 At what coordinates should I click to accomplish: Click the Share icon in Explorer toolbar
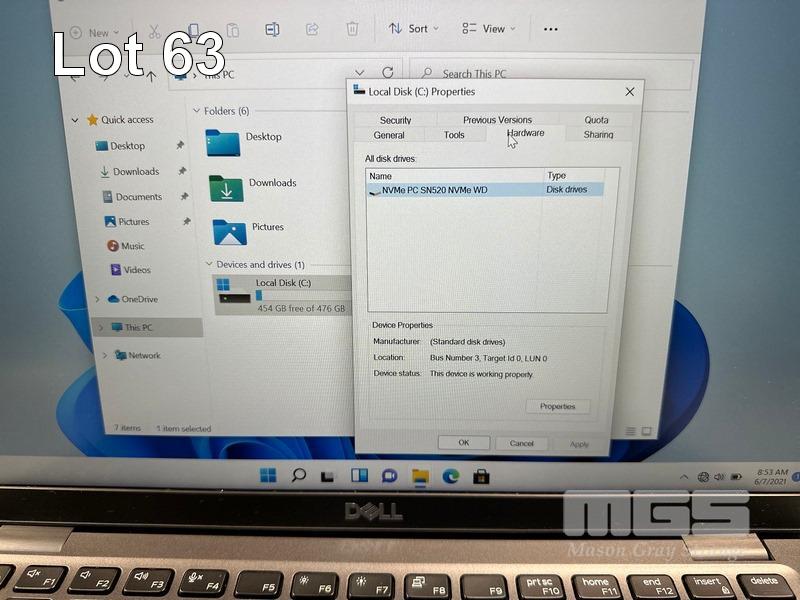pos(312,30)
